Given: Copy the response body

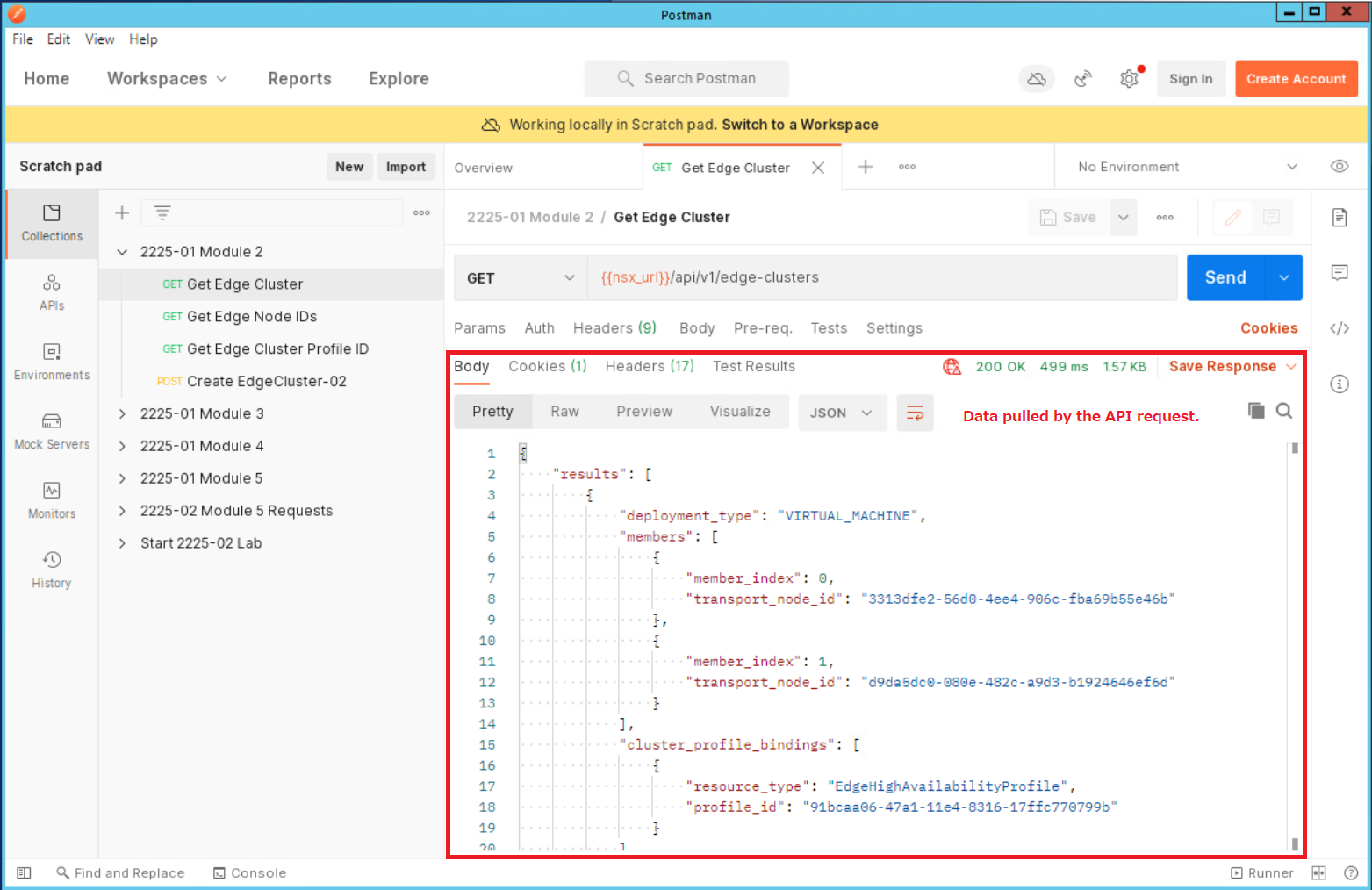Looking at the screenshot, I should click(x=1255, y=410).
